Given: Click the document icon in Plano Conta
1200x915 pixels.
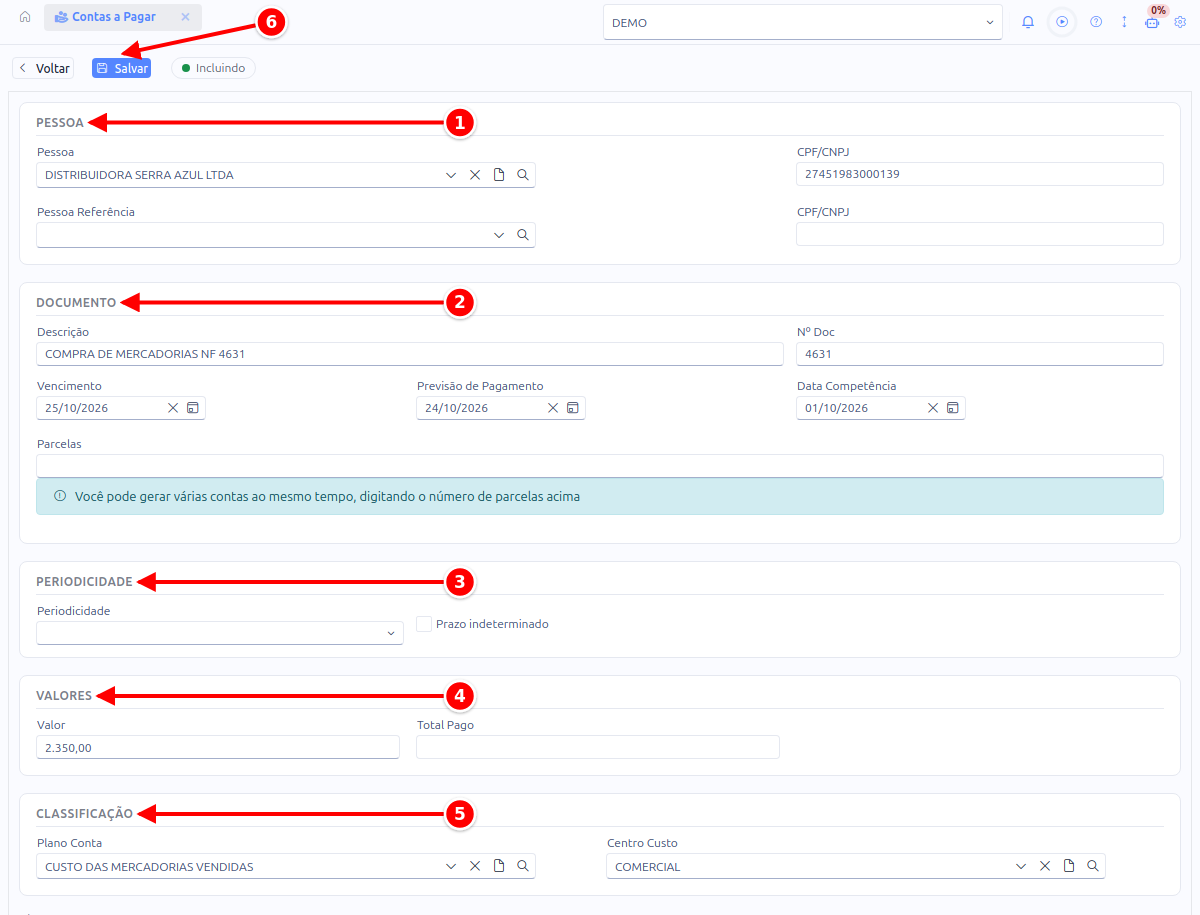Looking at the screenshot, I should click(x=499, y=866).
